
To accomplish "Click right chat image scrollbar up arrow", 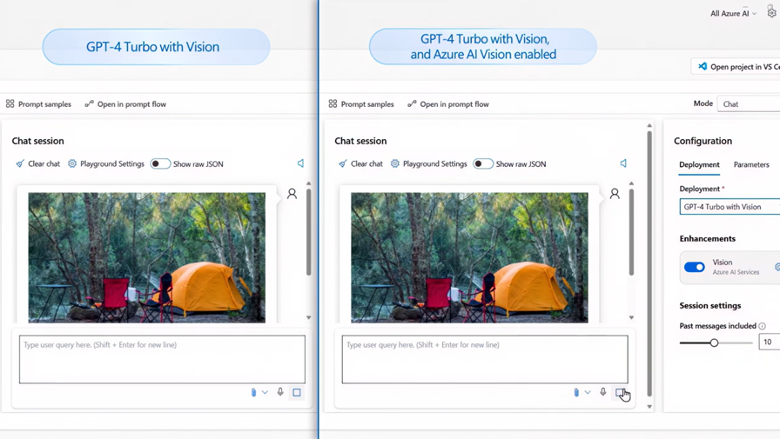I will pyautogui.click(x=632, y=183).
